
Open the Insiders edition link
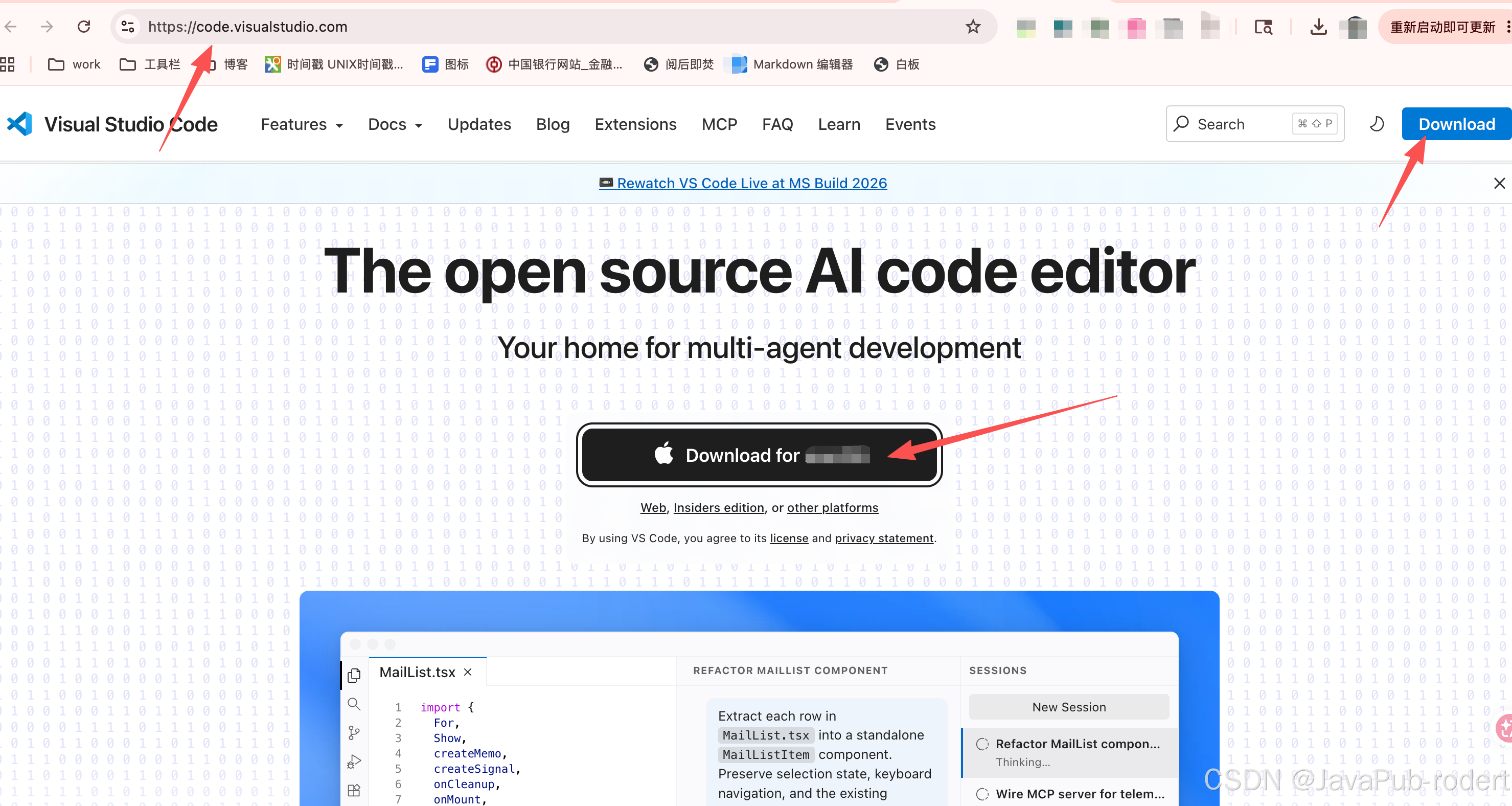coord(719,507)
